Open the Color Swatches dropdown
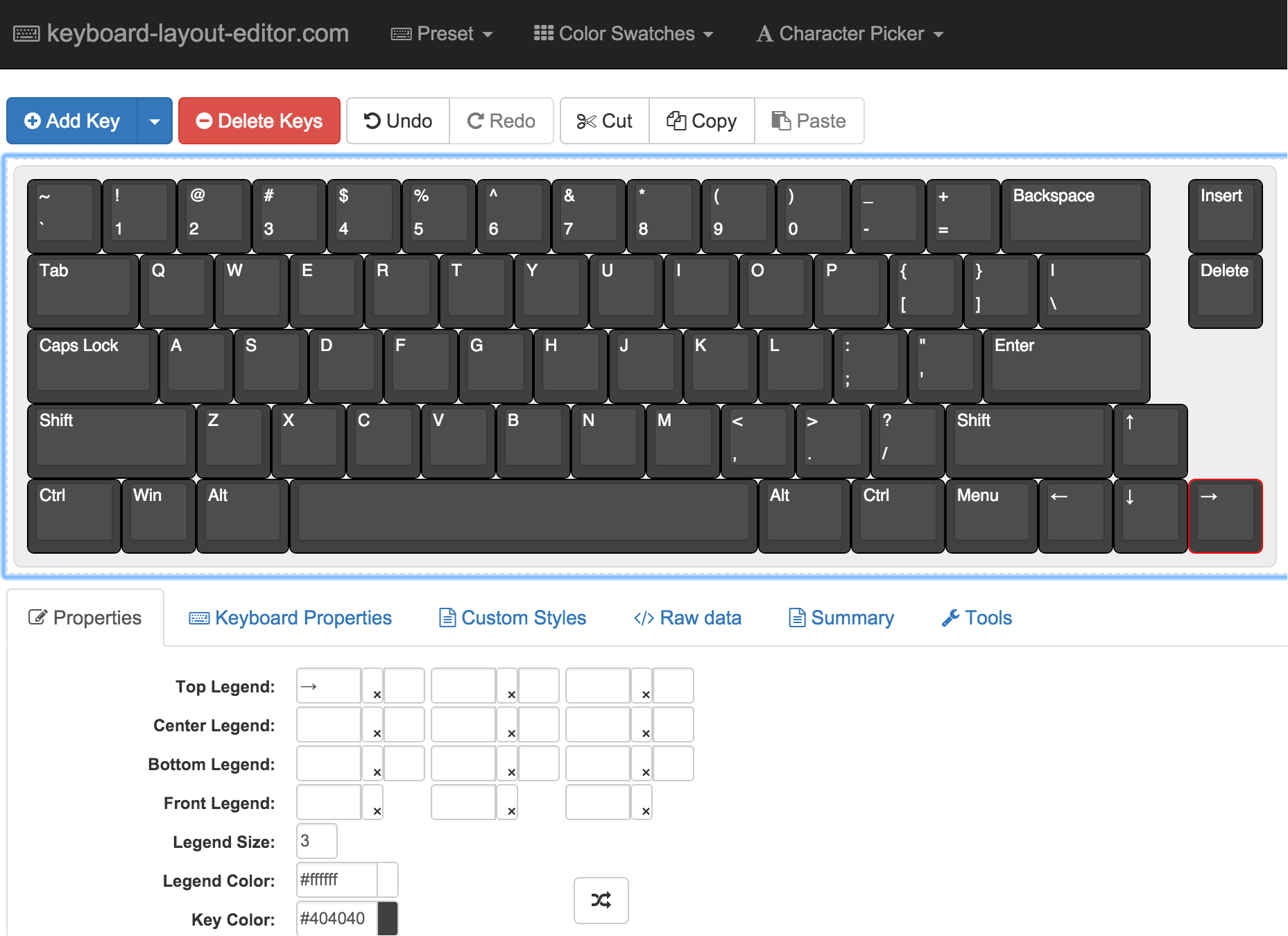The image size is (1288, 936). coord(624,33)
